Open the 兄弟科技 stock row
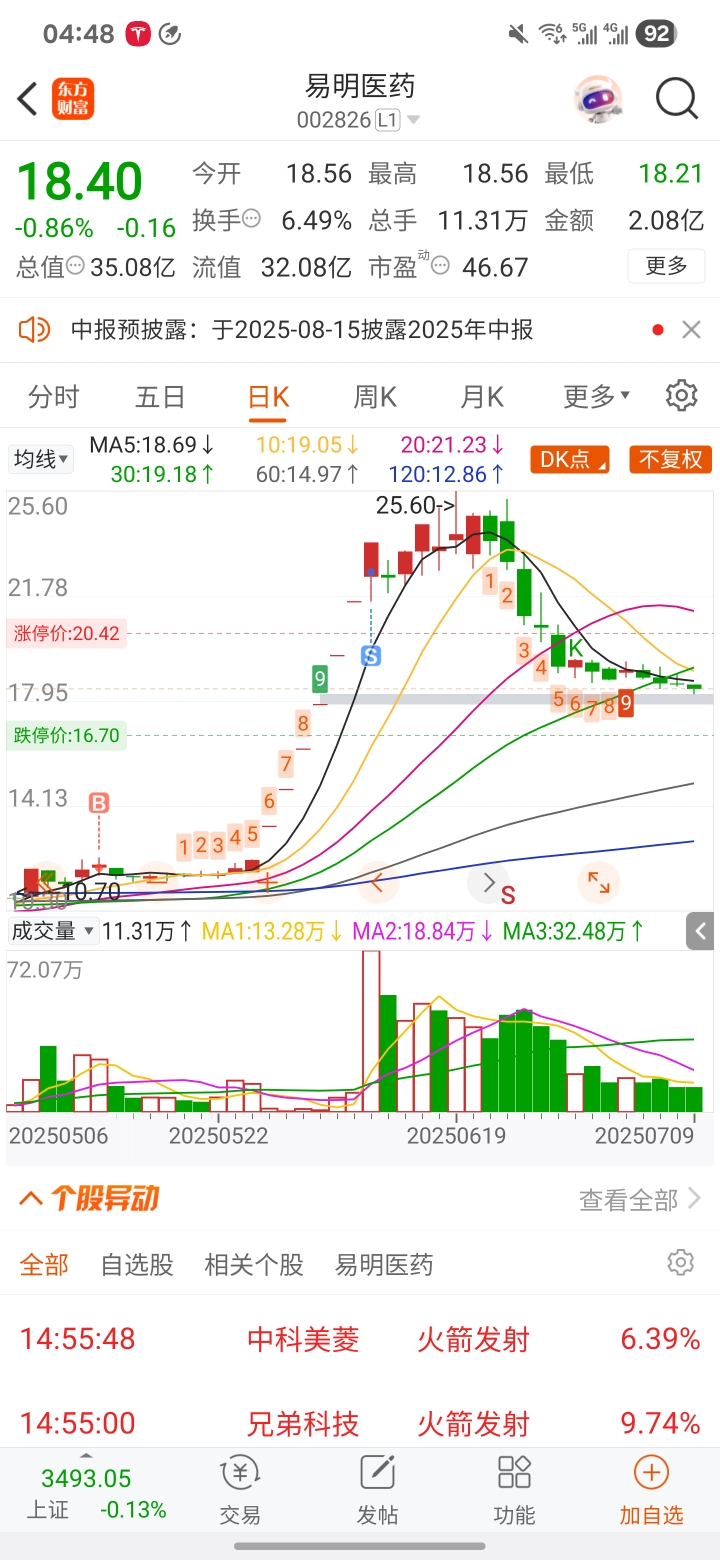Image resolution: width=720 pixels, height=1560 pixels. [x=360, y=1422]
